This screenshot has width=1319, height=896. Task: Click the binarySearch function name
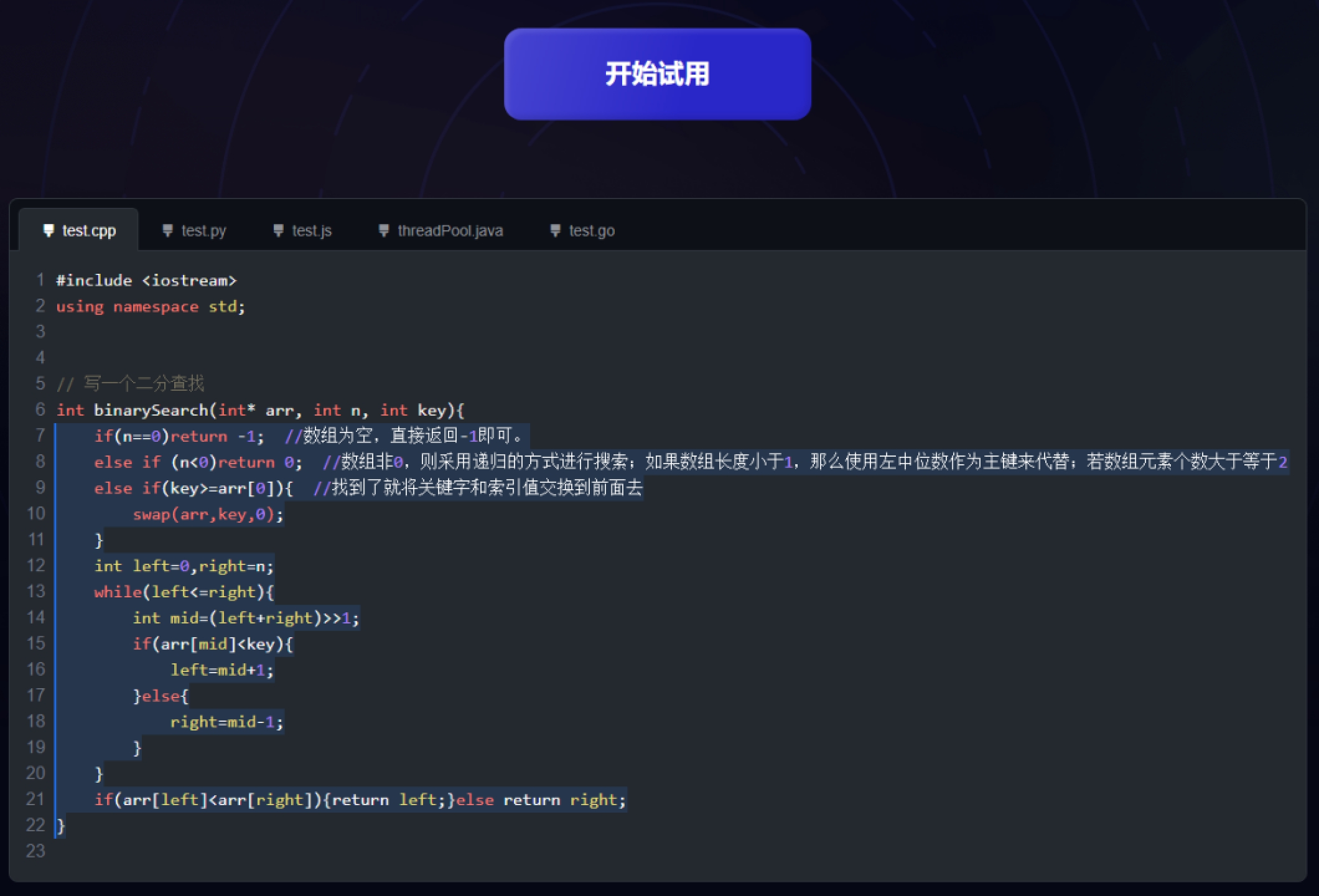(151, 410)
